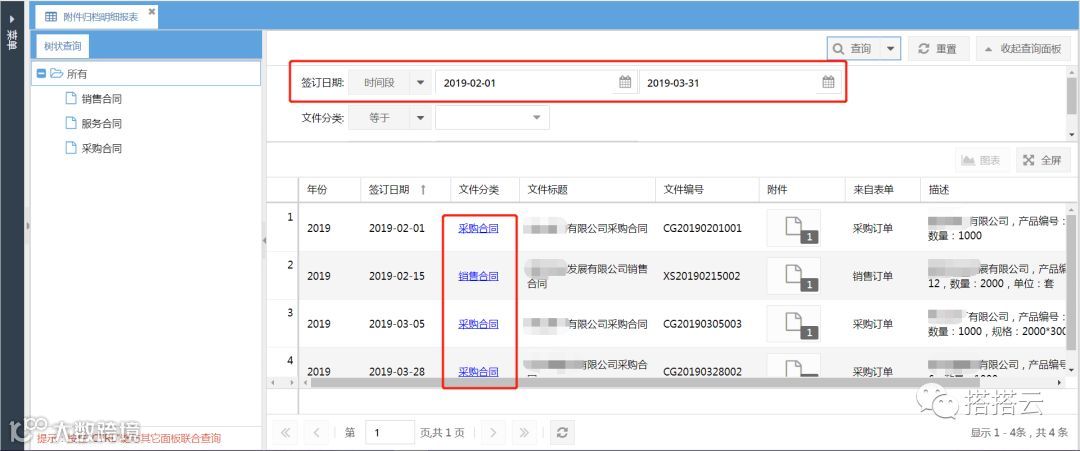Click 收起查询面板 to collapse query panel

[1024, 49]
